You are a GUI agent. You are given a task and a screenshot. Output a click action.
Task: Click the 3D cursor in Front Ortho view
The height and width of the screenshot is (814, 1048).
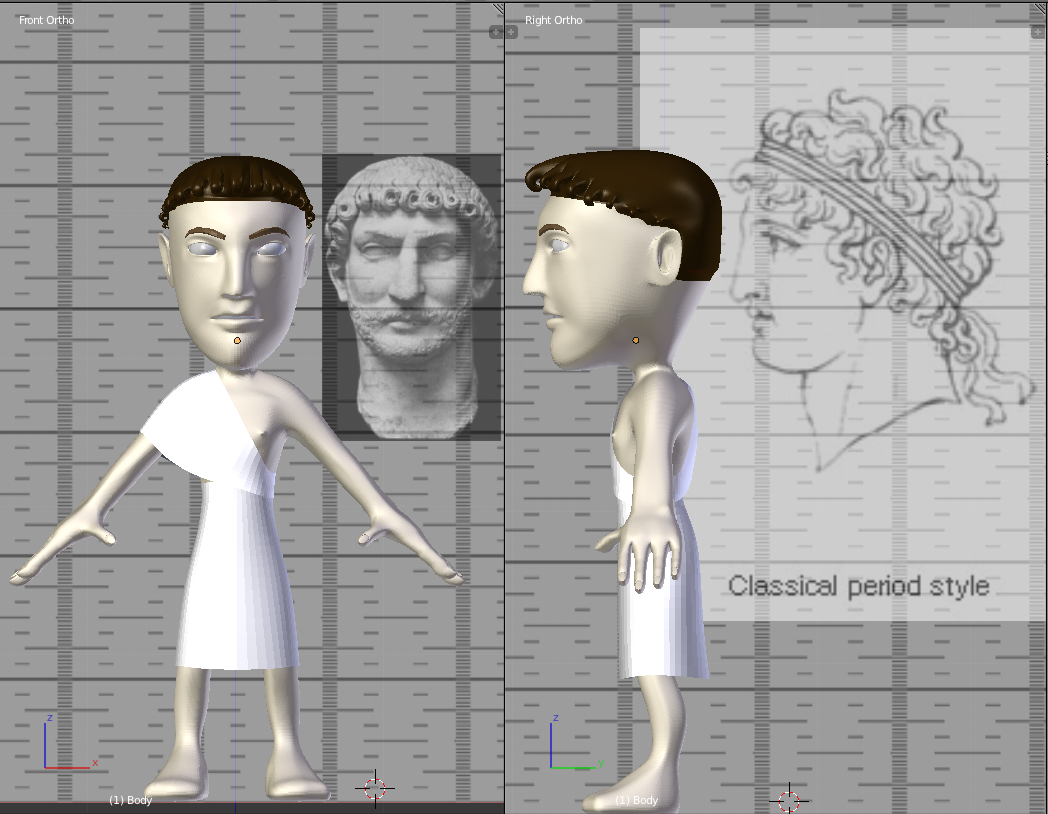(375, 788)
